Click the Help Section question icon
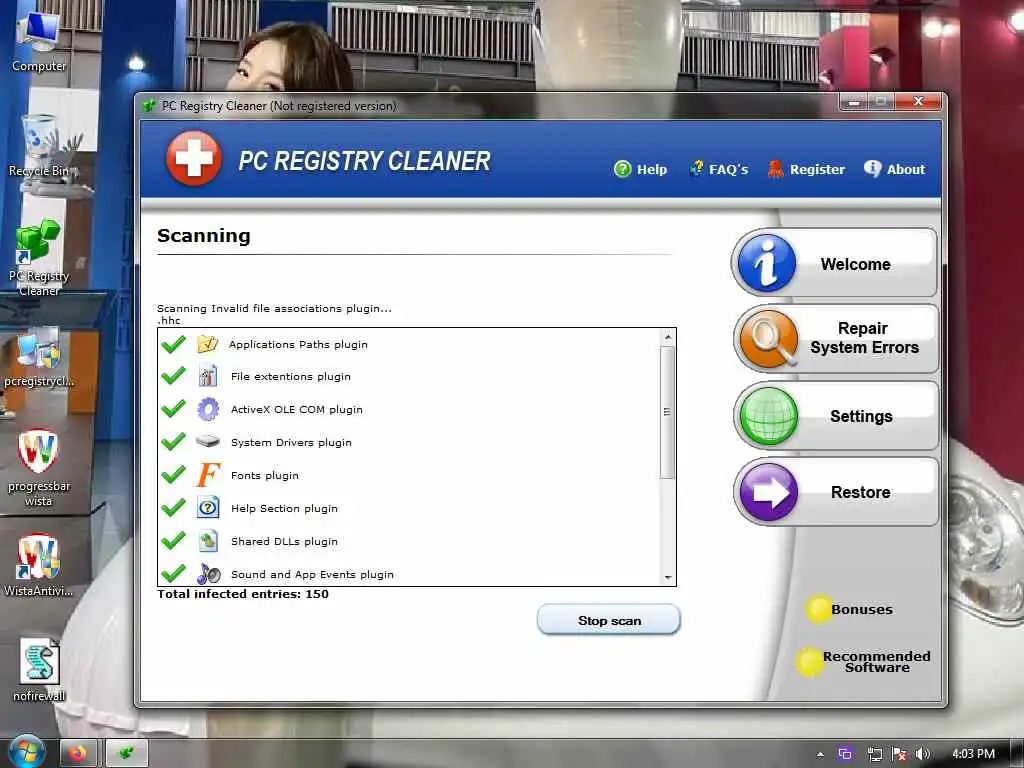Screen dimensions: 1024x768 click(x=208, y=508)
